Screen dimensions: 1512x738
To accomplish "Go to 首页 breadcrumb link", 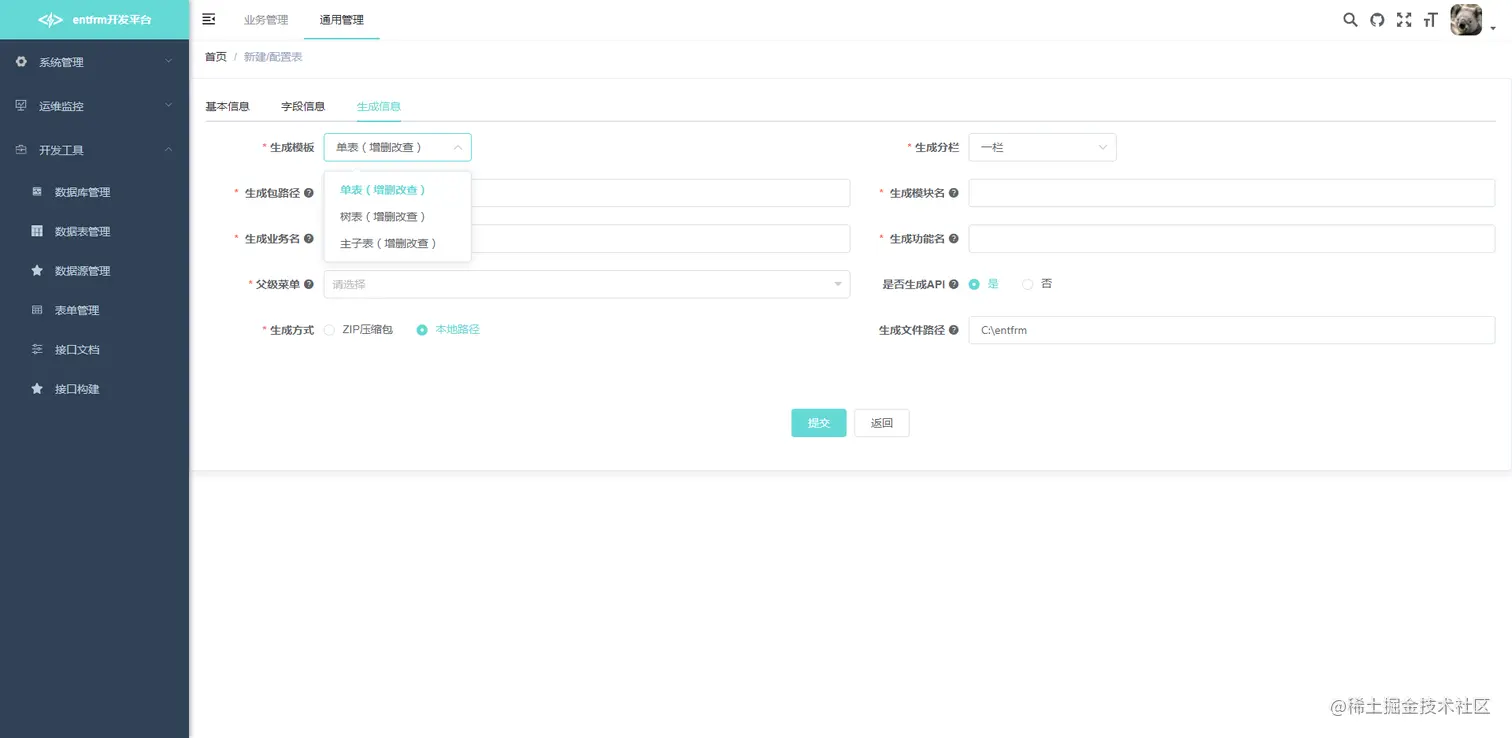I will pos(216,57).
